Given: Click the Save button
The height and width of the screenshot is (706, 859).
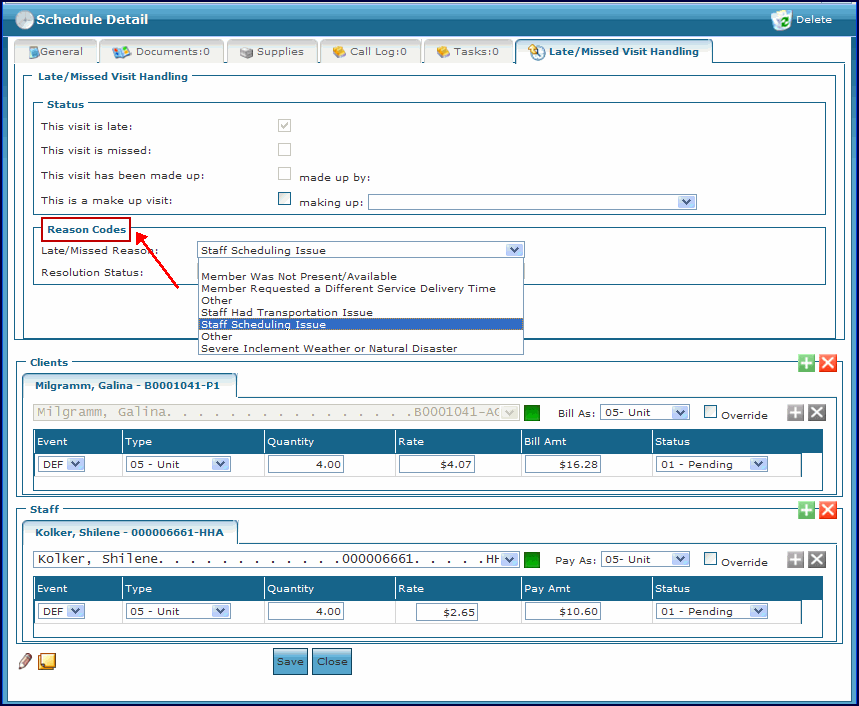Looking at the screenshot, I should [x=290, y=661].
